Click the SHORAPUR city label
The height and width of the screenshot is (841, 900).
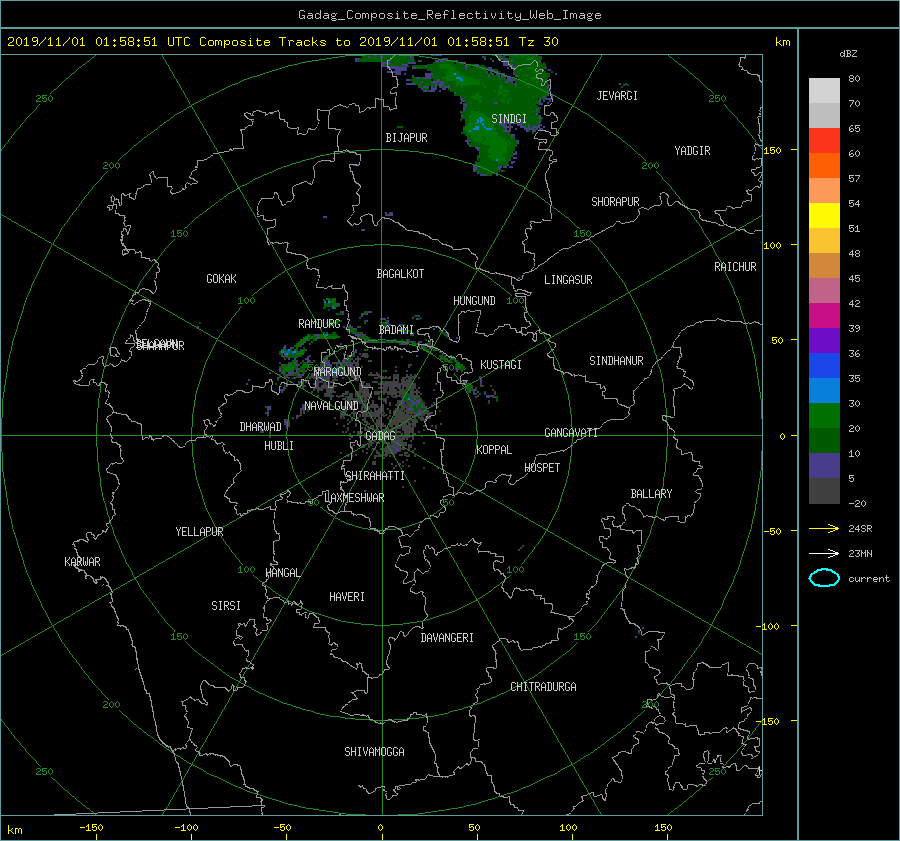(x=615, y=202)
